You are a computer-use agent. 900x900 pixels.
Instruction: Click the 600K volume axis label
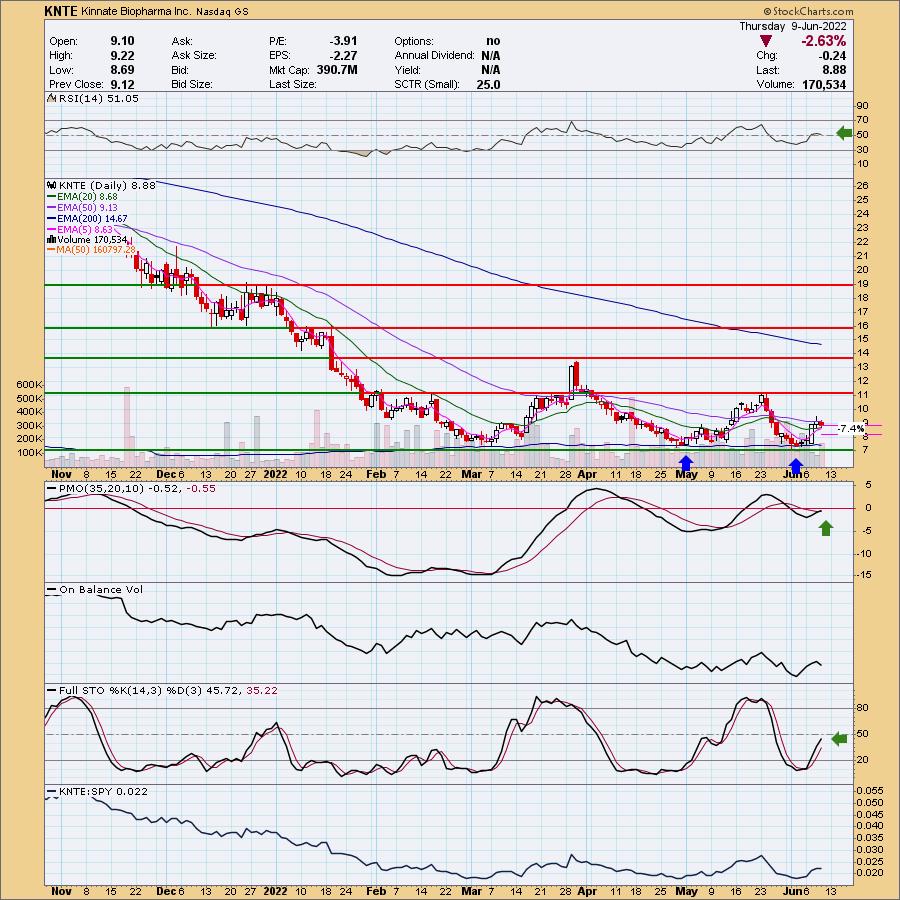[x=30, y=384]
